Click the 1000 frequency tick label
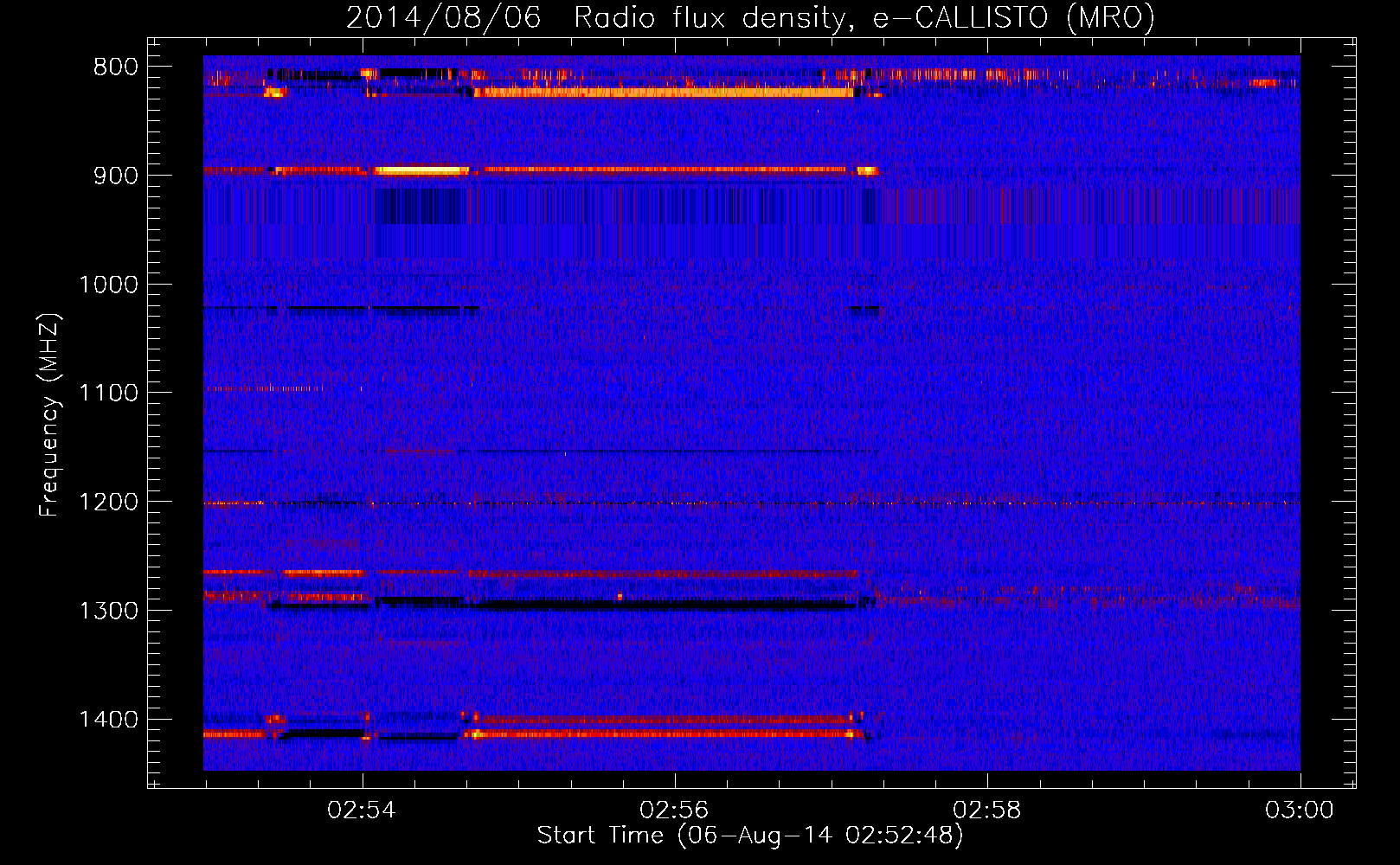Screen dimensions: 1400x865 108,285
